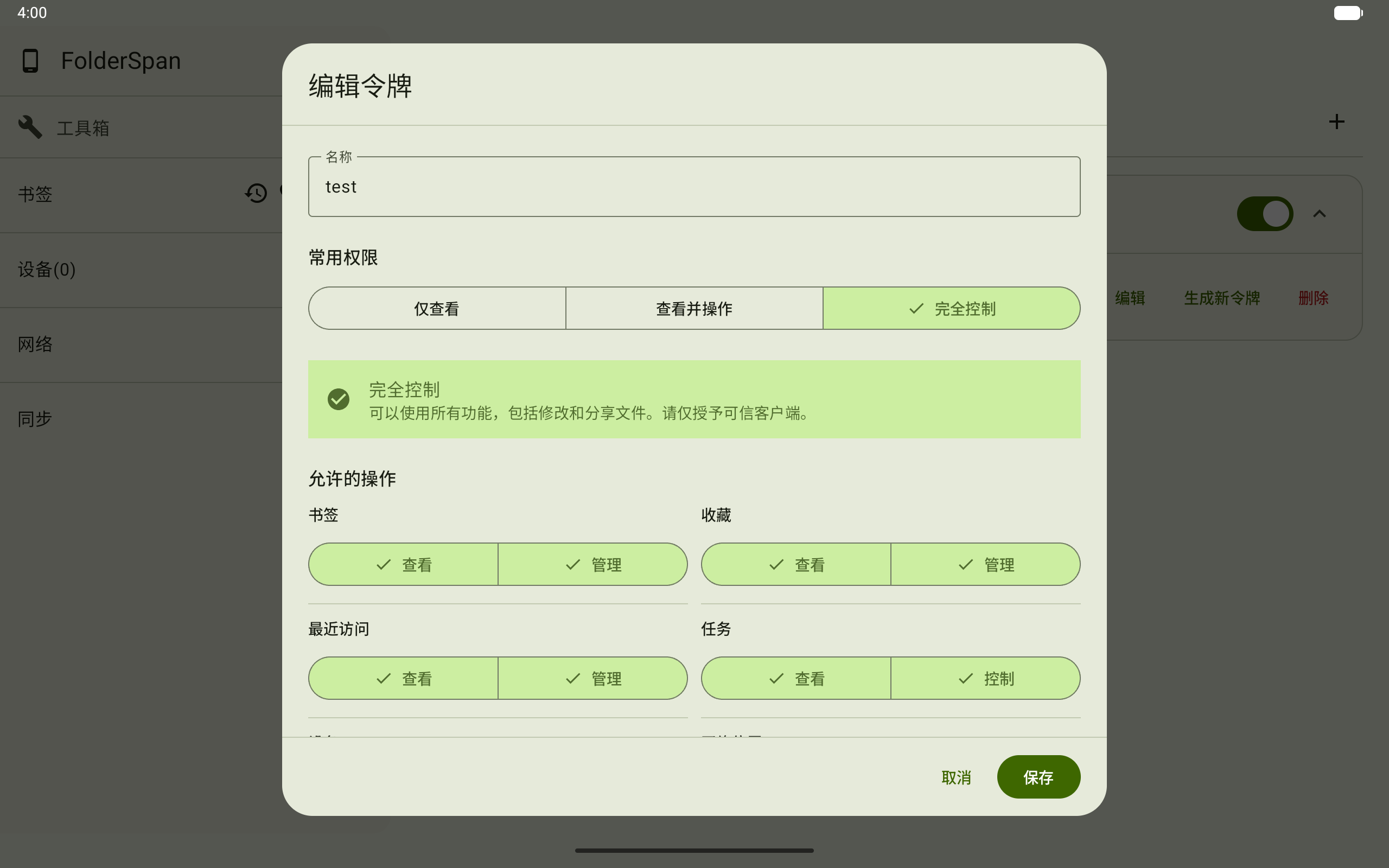Toggle 收藏 管理 permission
The width and height of the screenshot is (1389, 868).
click(x=985, y=564)
